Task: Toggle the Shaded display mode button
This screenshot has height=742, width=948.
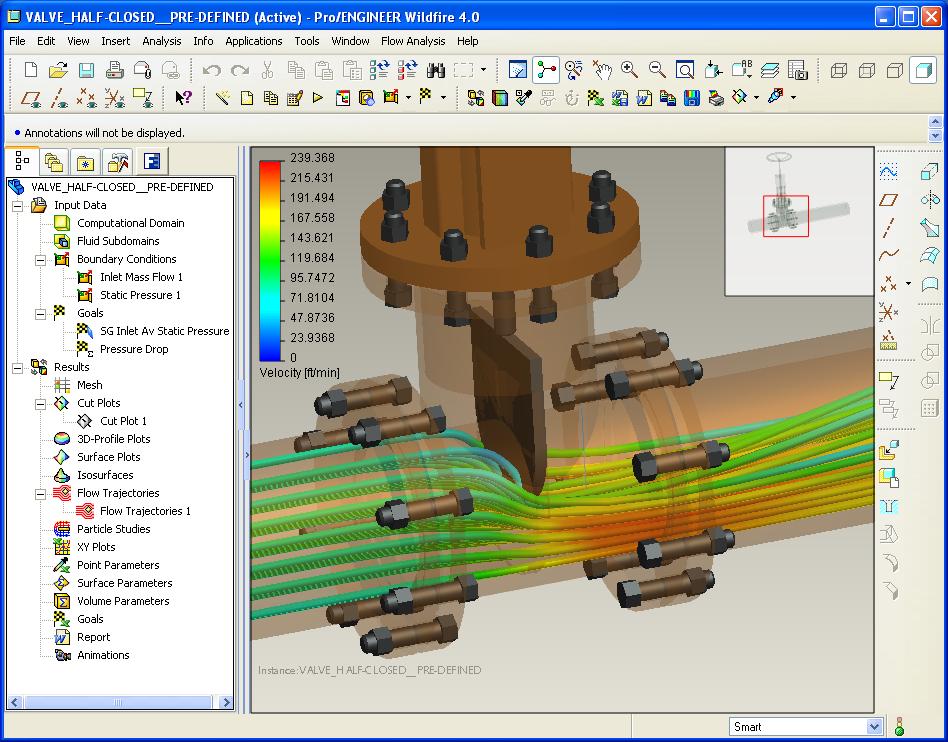Action: [922, 70]
